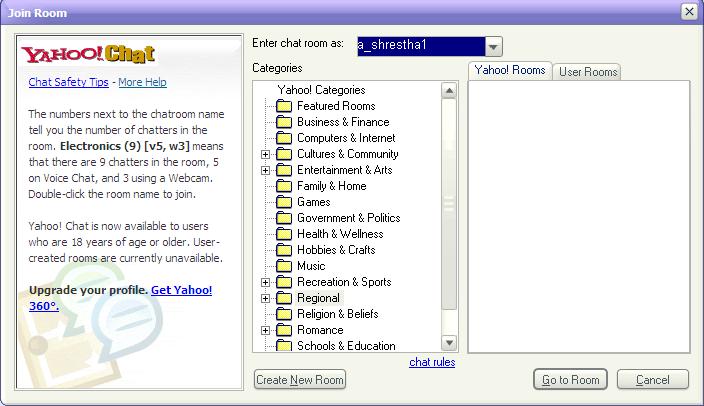Select the Featured Rooms category label
704x406 pixels.
pyautogui.click(x=336, y=106)
